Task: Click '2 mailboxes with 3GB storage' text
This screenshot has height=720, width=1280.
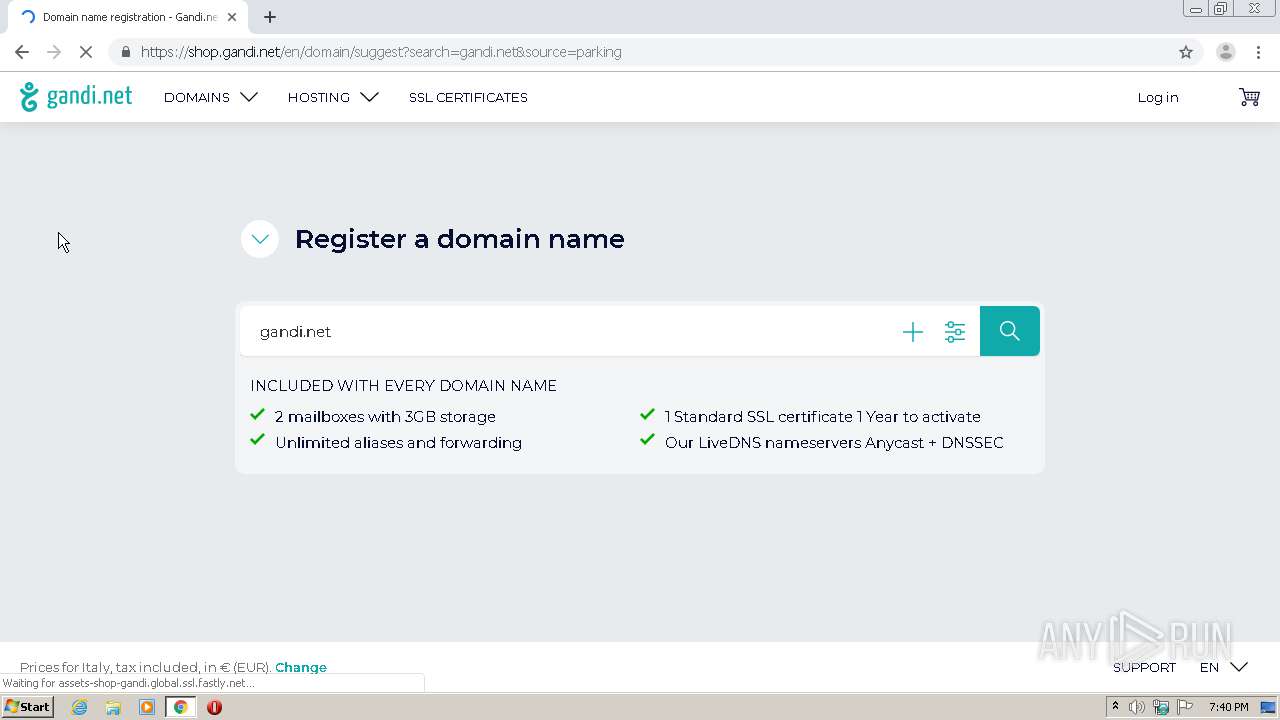Action: (385, 417)
